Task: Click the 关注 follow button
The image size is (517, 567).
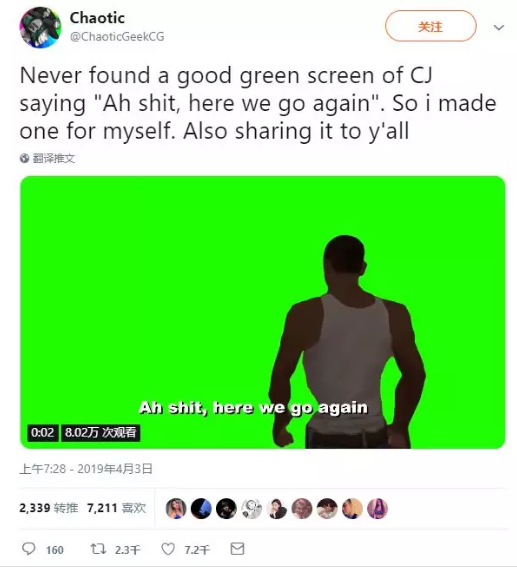Action: [431, 26]
